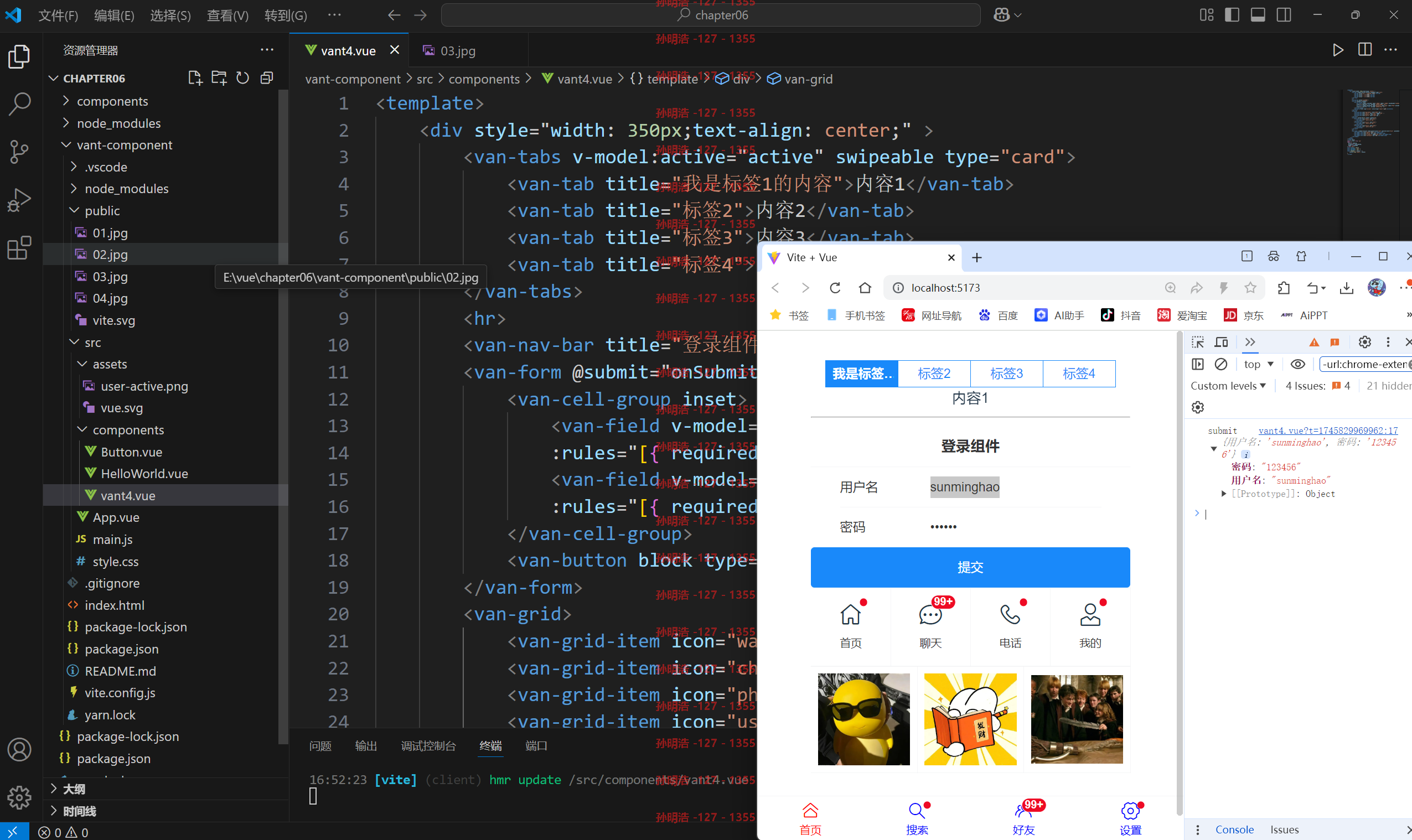Image resolution: width=1412 pixels, height=840 pixels.
Task: Open the 文件(F) menu
Action: tap(58, 15)
